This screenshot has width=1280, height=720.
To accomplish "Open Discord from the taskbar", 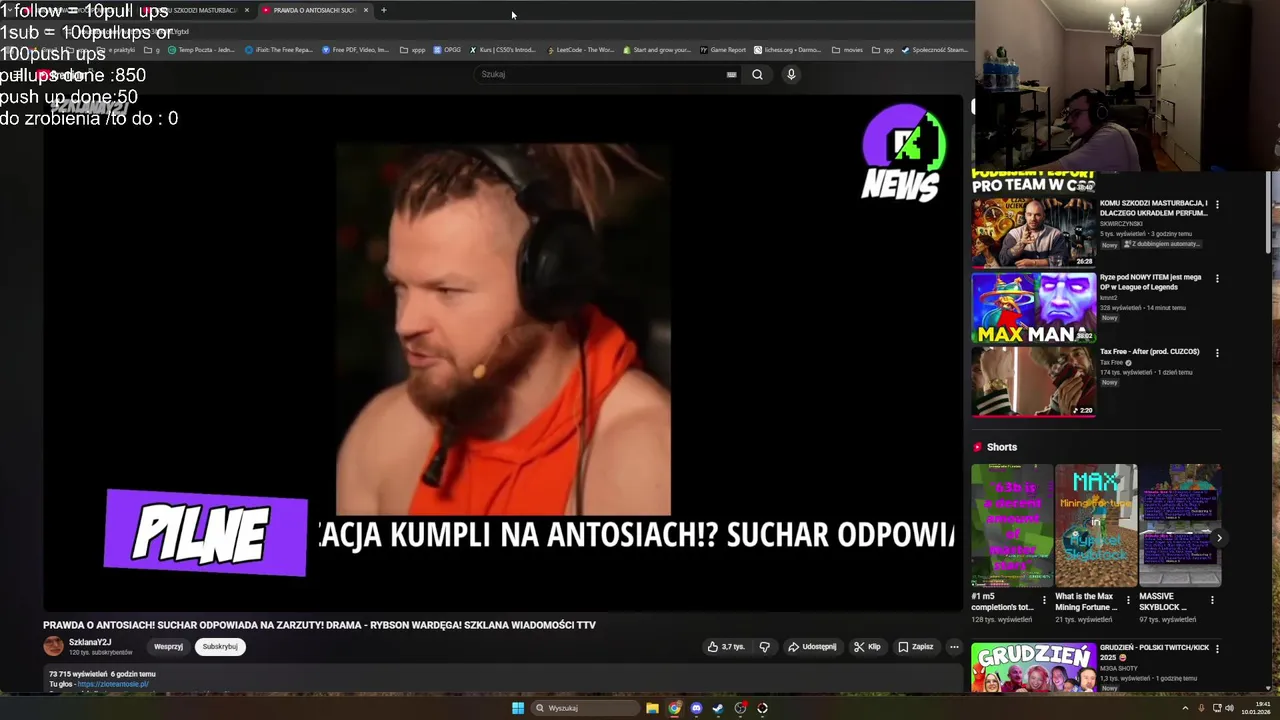I will click(x=697, y=708).
